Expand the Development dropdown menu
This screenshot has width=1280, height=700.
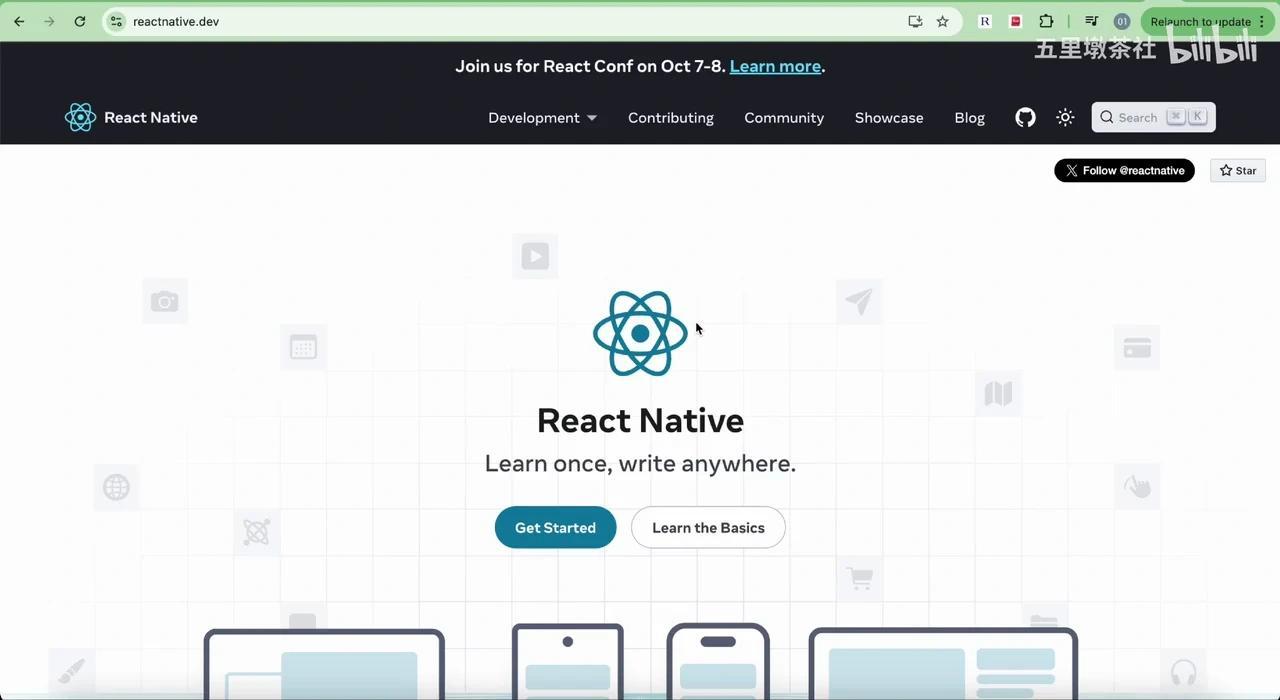tap(542, 117)
